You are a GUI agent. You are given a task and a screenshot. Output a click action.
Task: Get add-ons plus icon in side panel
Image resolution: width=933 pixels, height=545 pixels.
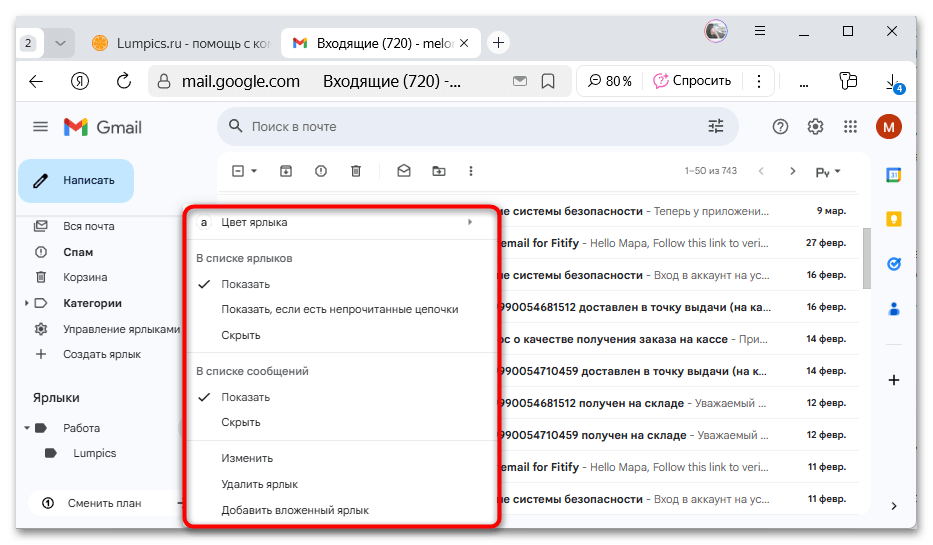click(894, 380)
